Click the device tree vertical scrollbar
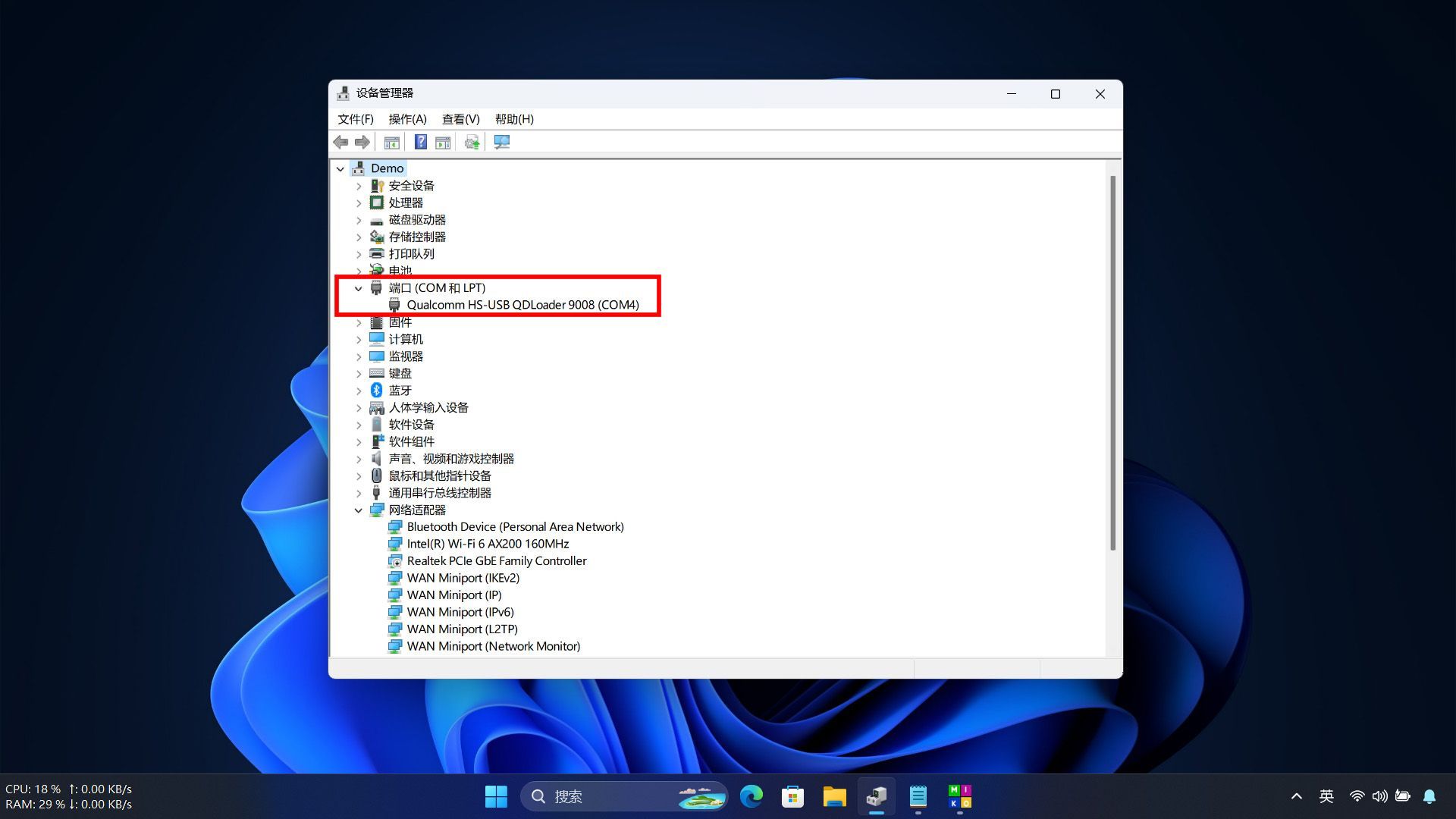 (x=1112, y=362)
